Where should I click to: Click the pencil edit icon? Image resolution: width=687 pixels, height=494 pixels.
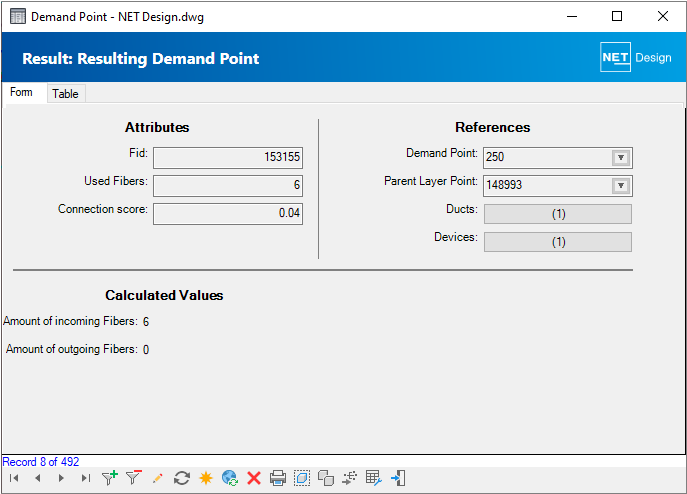click(157, 479)
